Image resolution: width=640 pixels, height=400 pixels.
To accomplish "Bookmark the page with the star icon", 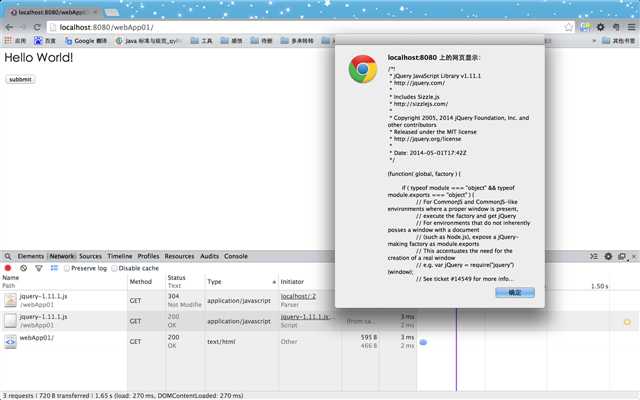I will pyautogui.click(x=569, y=27).
